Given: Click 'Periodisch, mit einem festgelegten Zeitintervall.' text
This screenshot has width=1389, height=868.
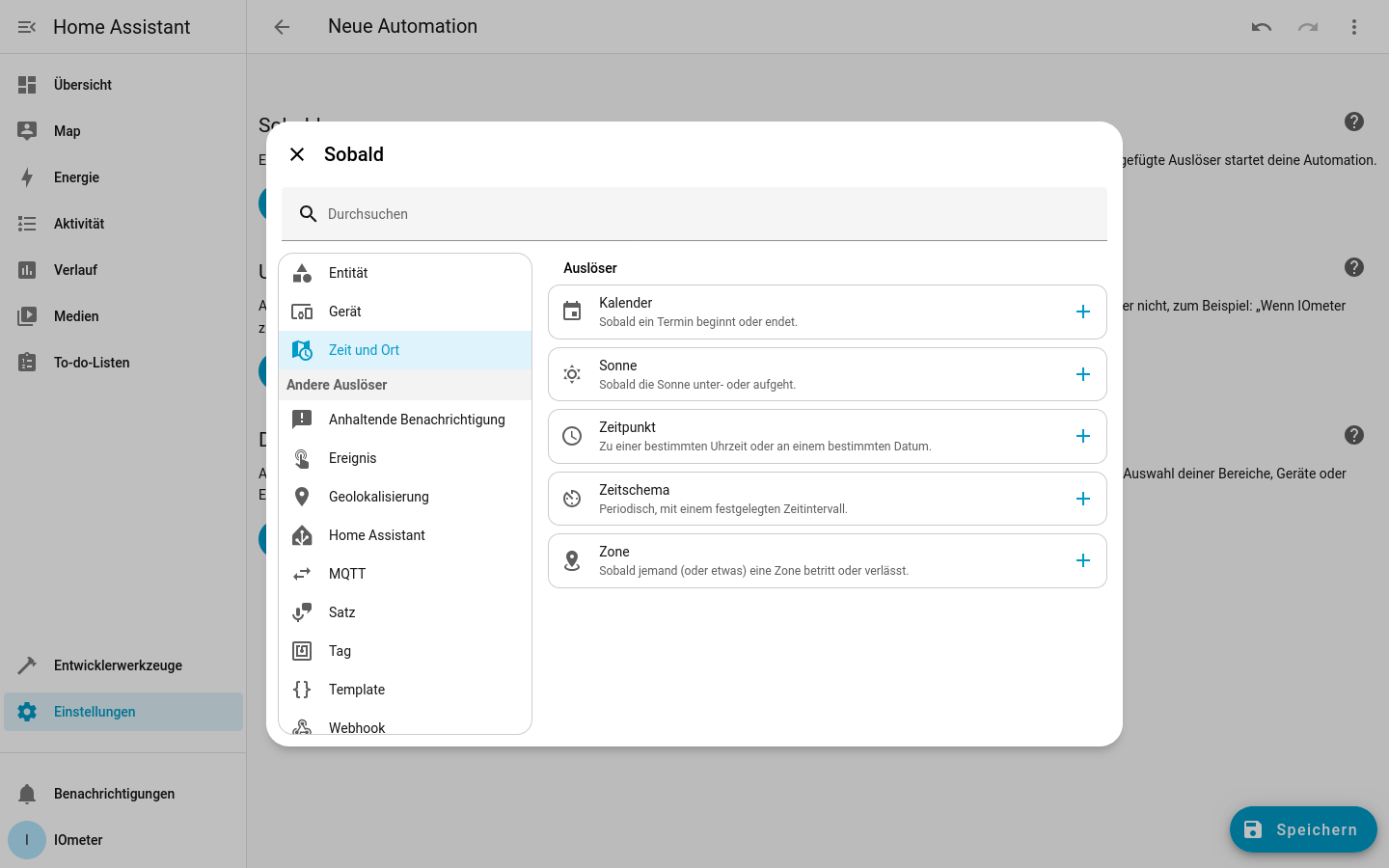Looking at the screenshot, I should (x=723, y=509).
